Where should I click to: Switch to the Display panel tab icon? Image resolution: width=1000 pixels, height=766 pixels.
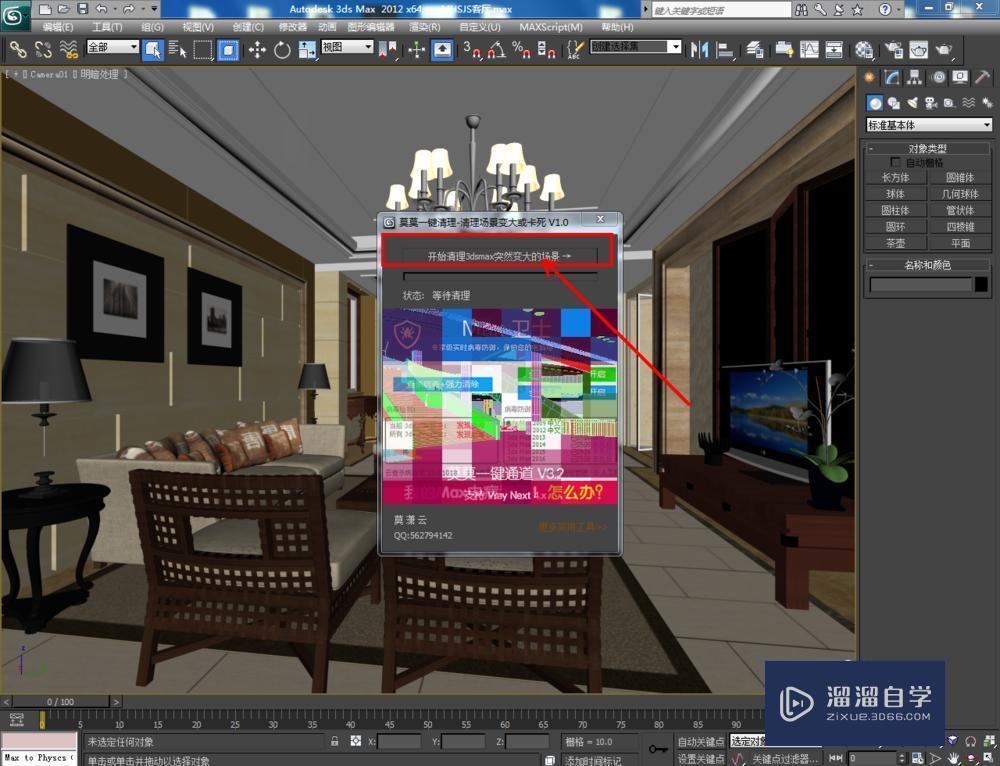pos(960,78)
